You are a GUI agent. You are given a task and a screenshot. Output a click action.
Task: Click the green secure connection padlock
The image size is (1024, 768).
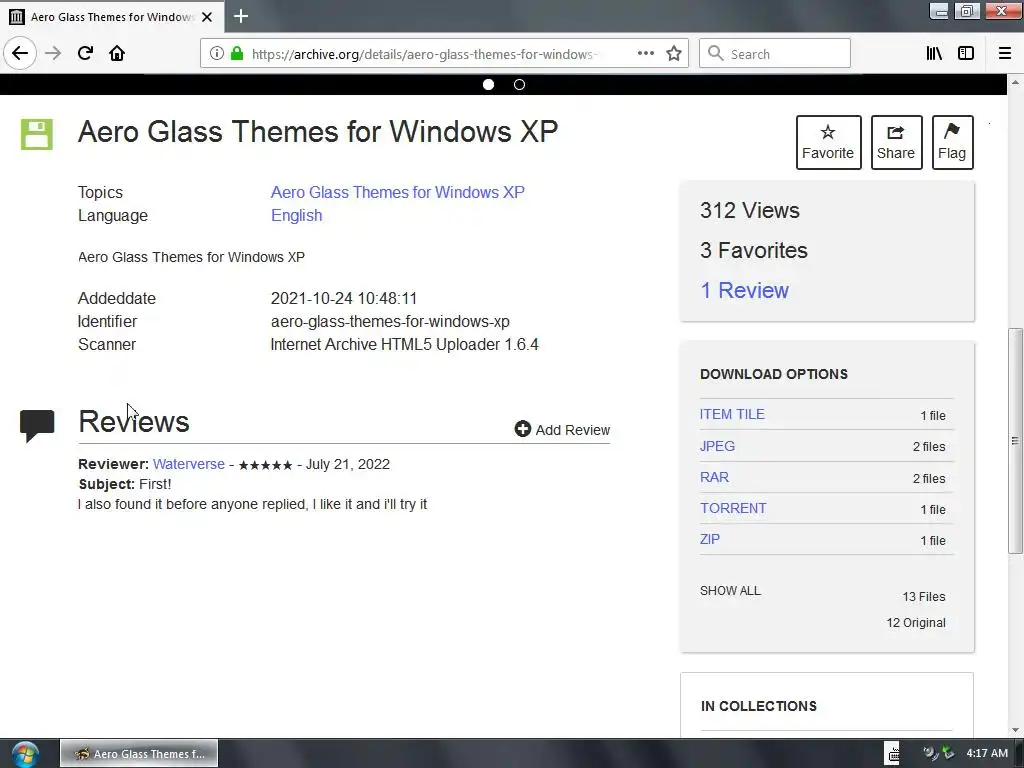pyautogui.click(x=236, y=54)
